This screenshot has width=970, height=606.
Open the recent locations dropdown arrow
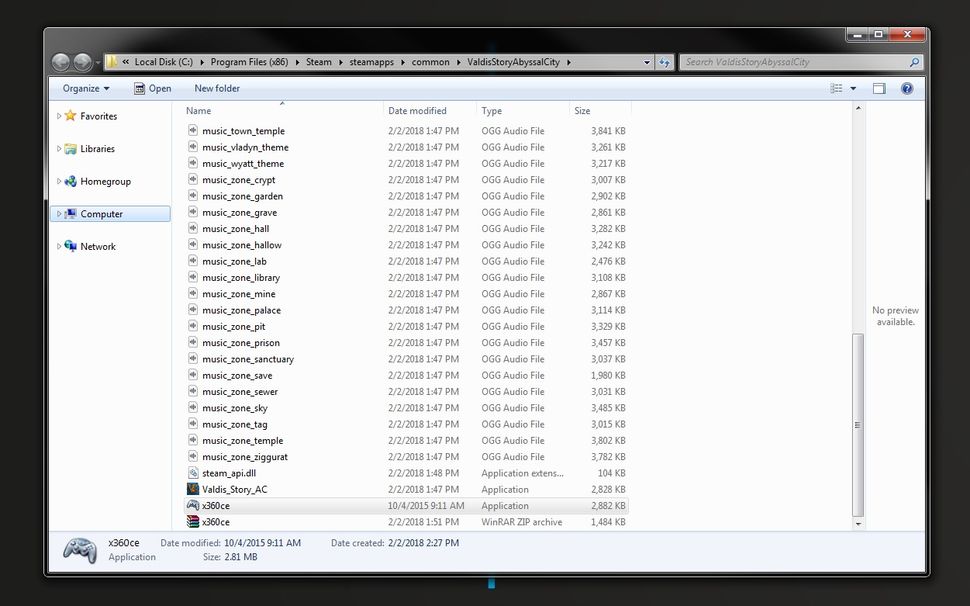click(x=98, y=62)
